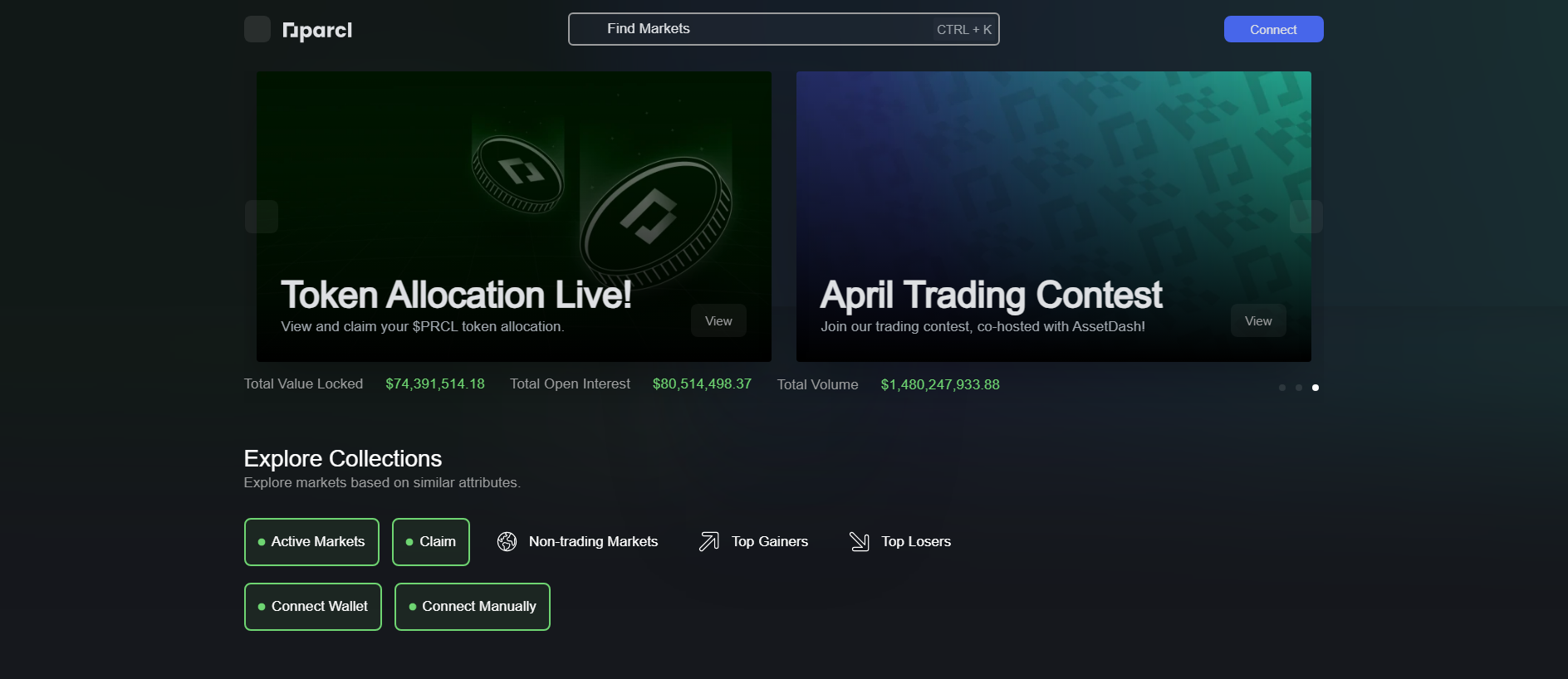The height and width of the screenshot is (679, 1568).
Task: Click the text 'Explore markets based on similar attributes.'
Action: pyautogui.click(x=382, y=483)
